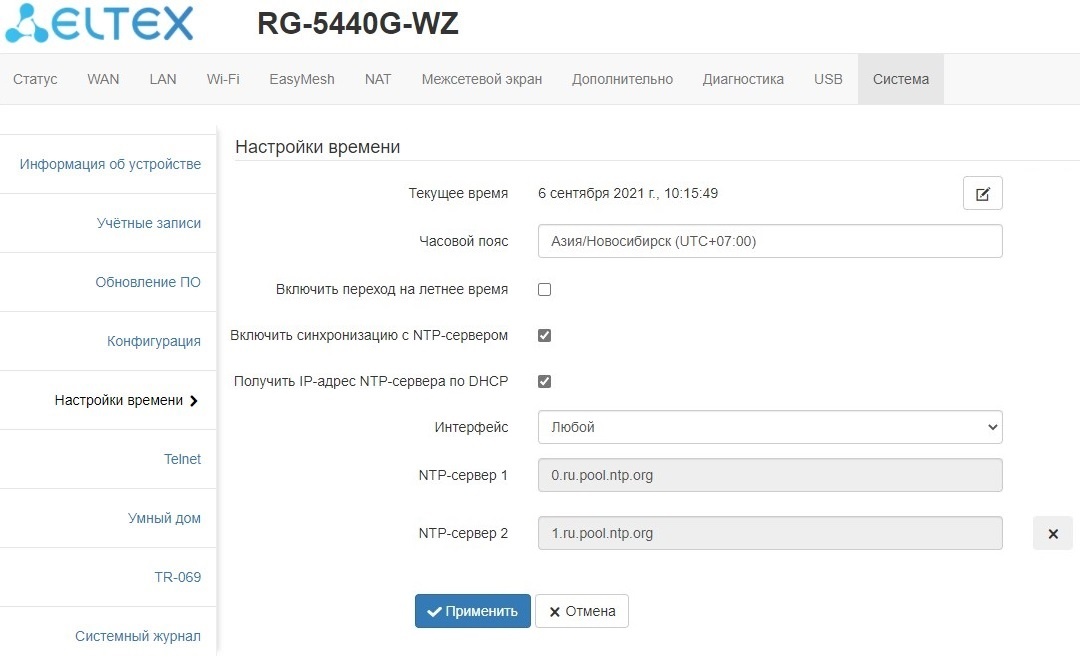Screen dimensions: 1080x663
Task: Click the Применить button
Action: (472, 611)
